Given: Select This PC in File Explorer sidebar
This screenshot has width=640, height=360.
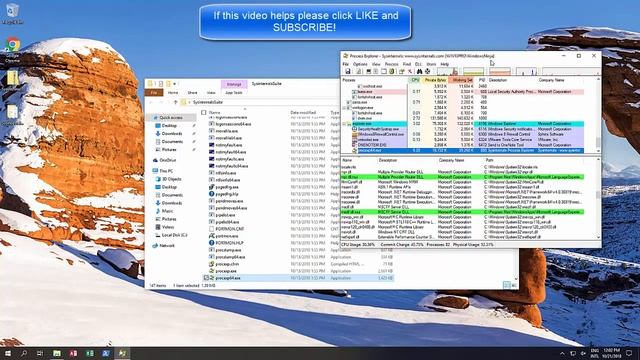Looking at the screenshot, I should pos(166,171).
